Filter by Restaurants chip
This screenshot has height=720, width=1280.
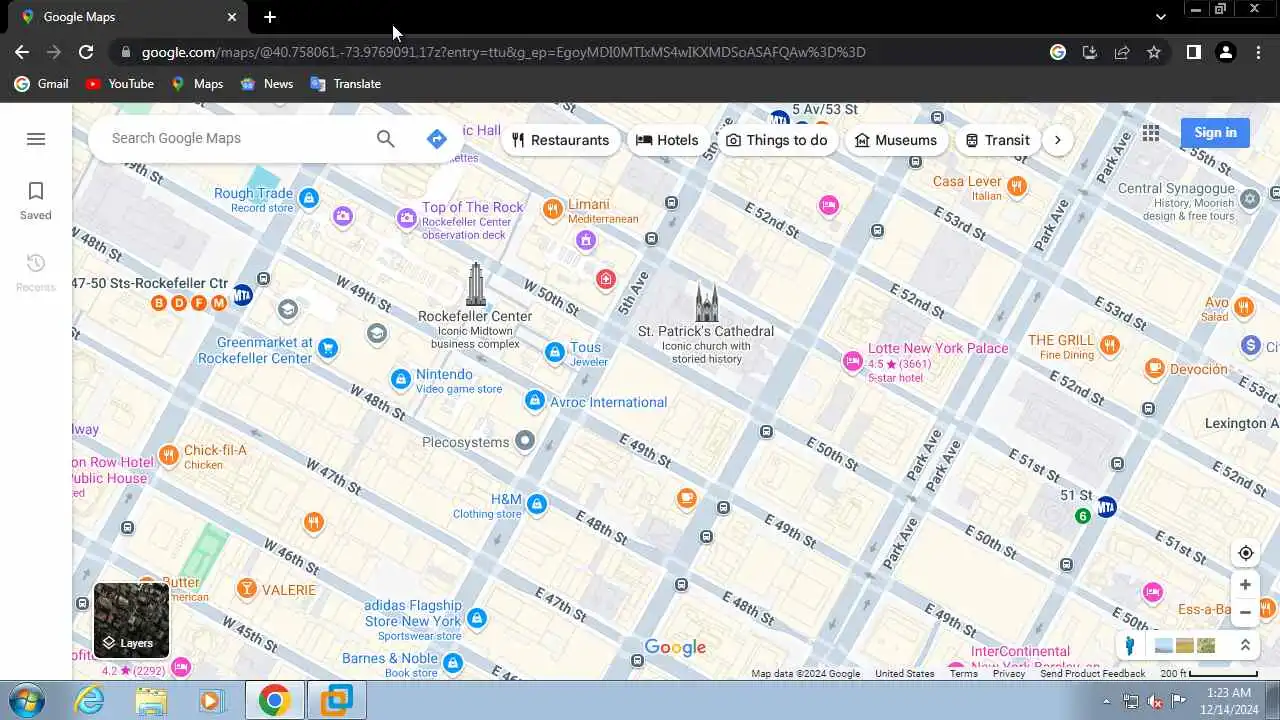(x=560, y=140)
